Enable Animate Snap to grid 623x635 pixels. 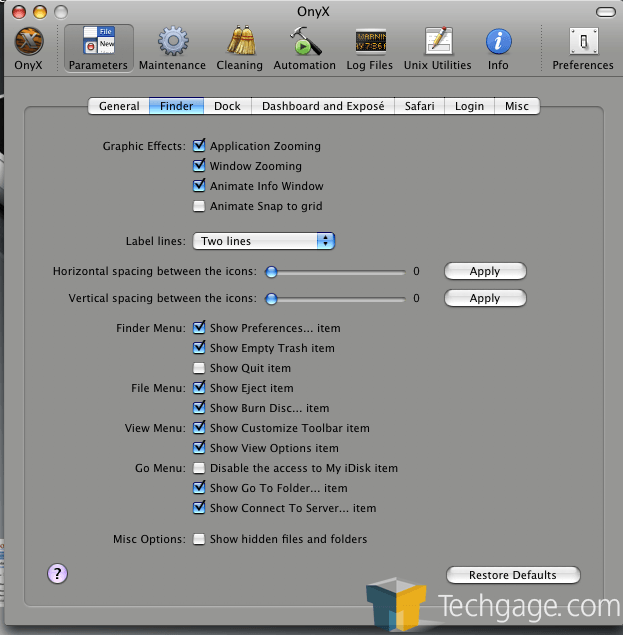pyautogui.click(x=199, y=206)
